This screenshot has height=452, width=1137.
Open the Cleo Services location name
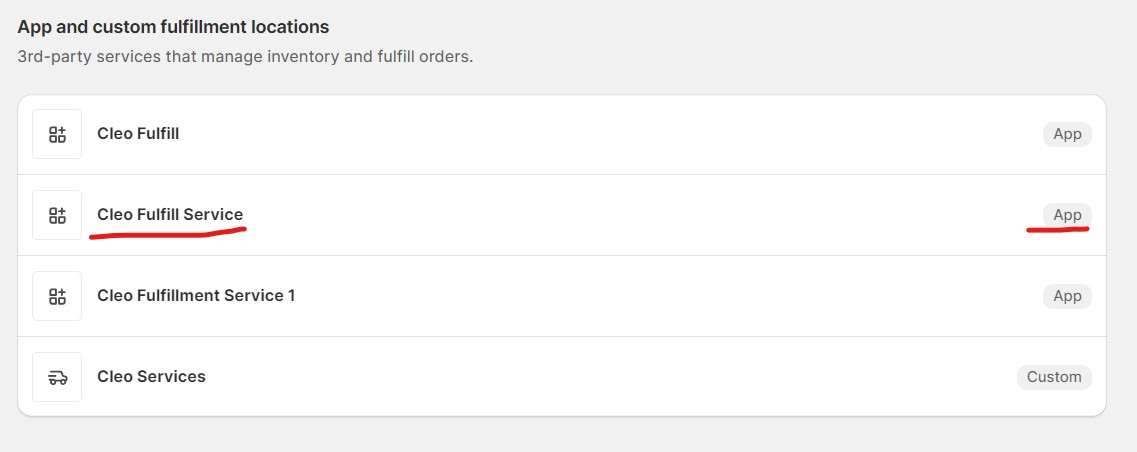(151, 376)
